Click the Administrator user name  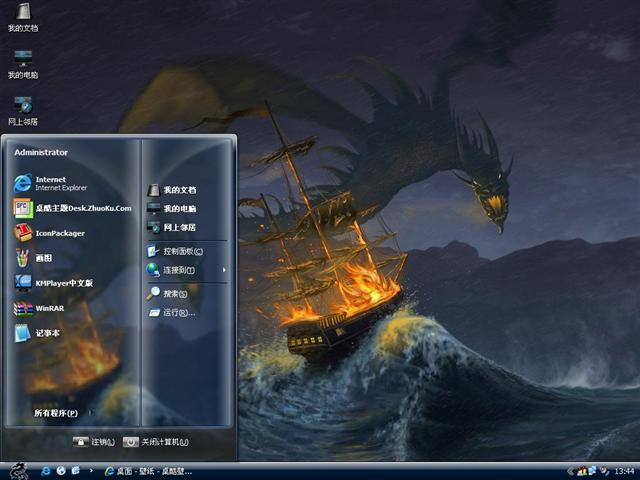[41, 152]
